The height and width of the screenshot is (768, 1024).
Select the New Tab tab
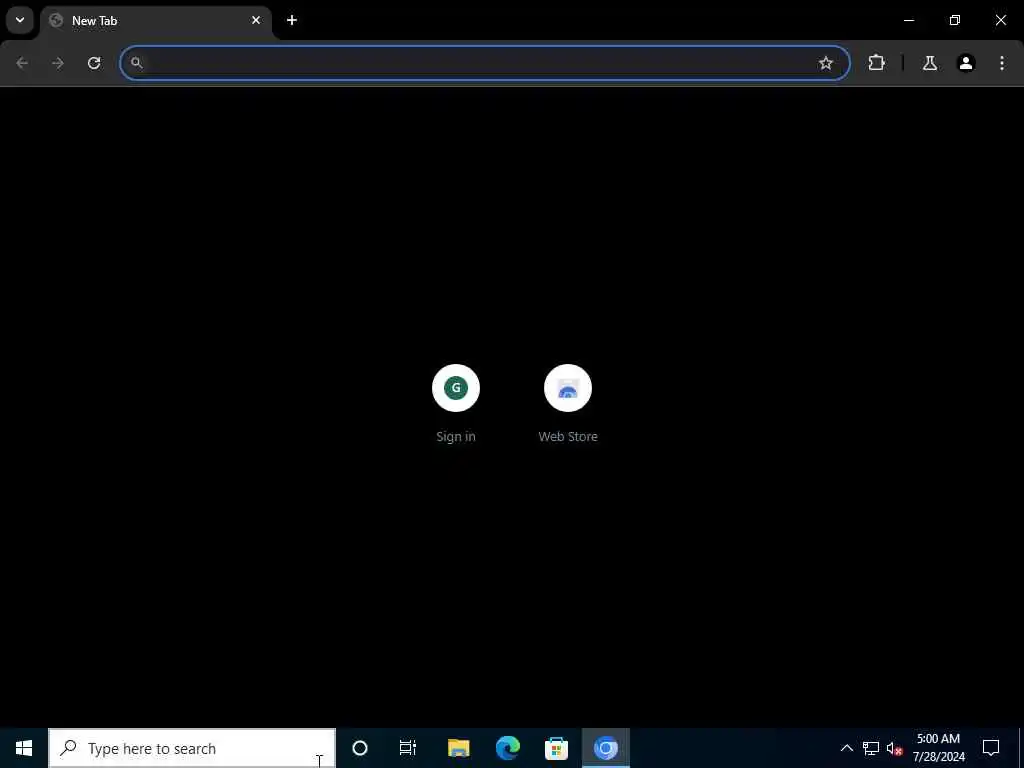(x=155, y=20)
